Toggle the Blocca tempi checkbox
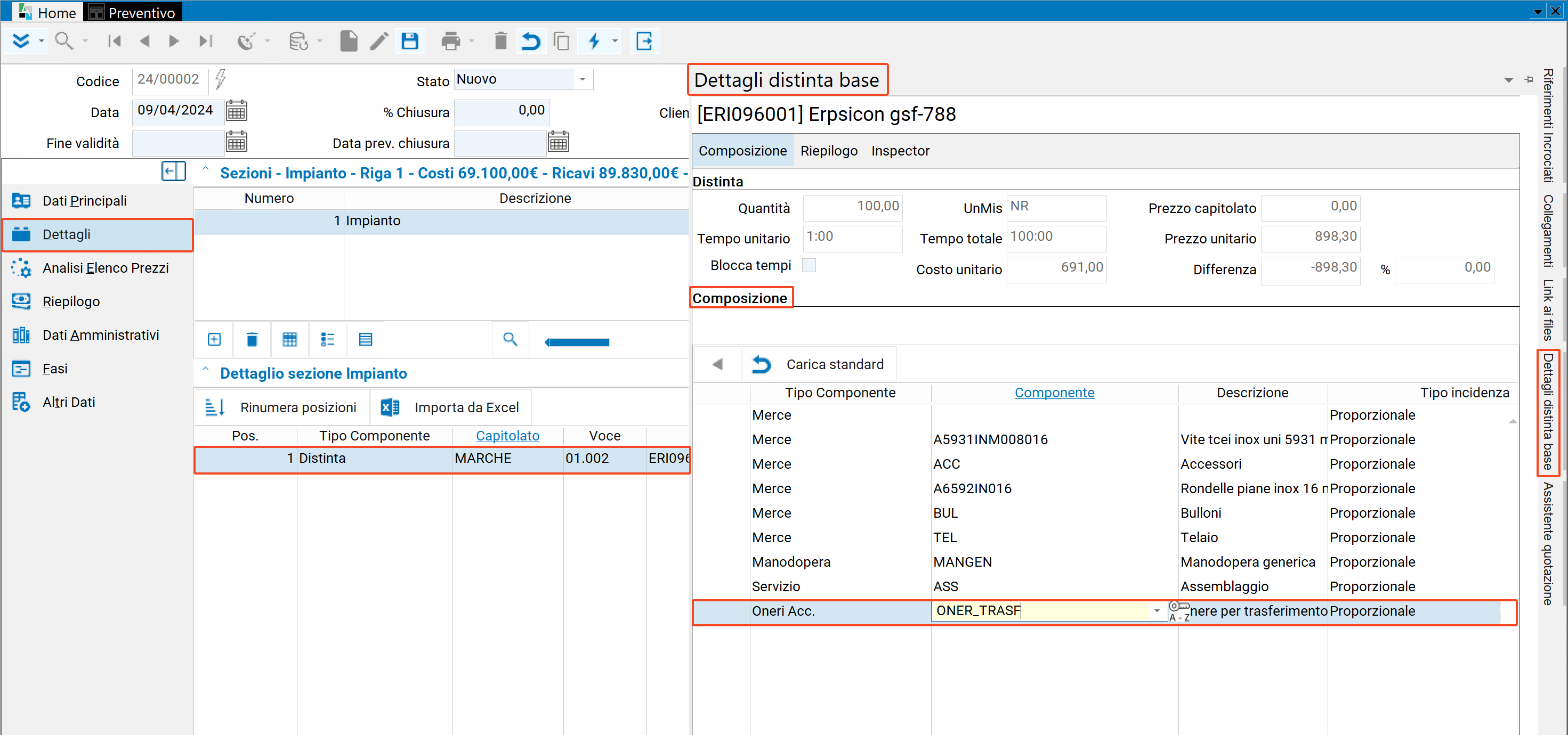The height and width of the screenshot is (735, 1568). pos(809,265)
